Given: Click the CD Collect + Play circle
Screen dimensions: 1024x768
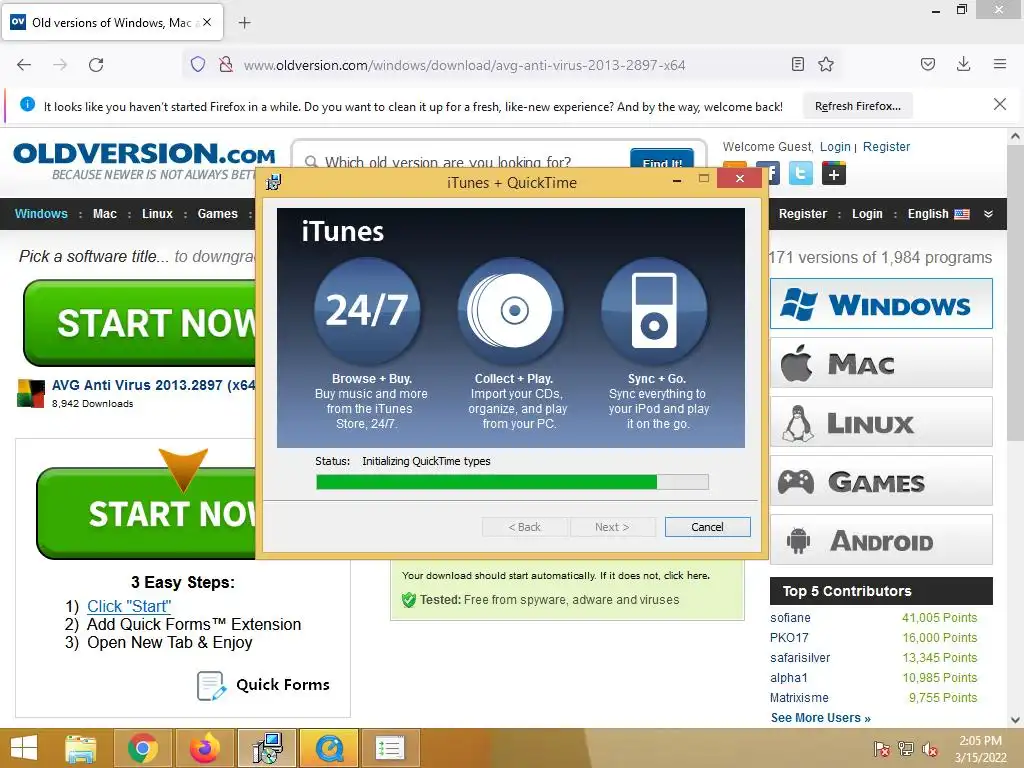Looking at the screenshot, I should pos(511,311).
